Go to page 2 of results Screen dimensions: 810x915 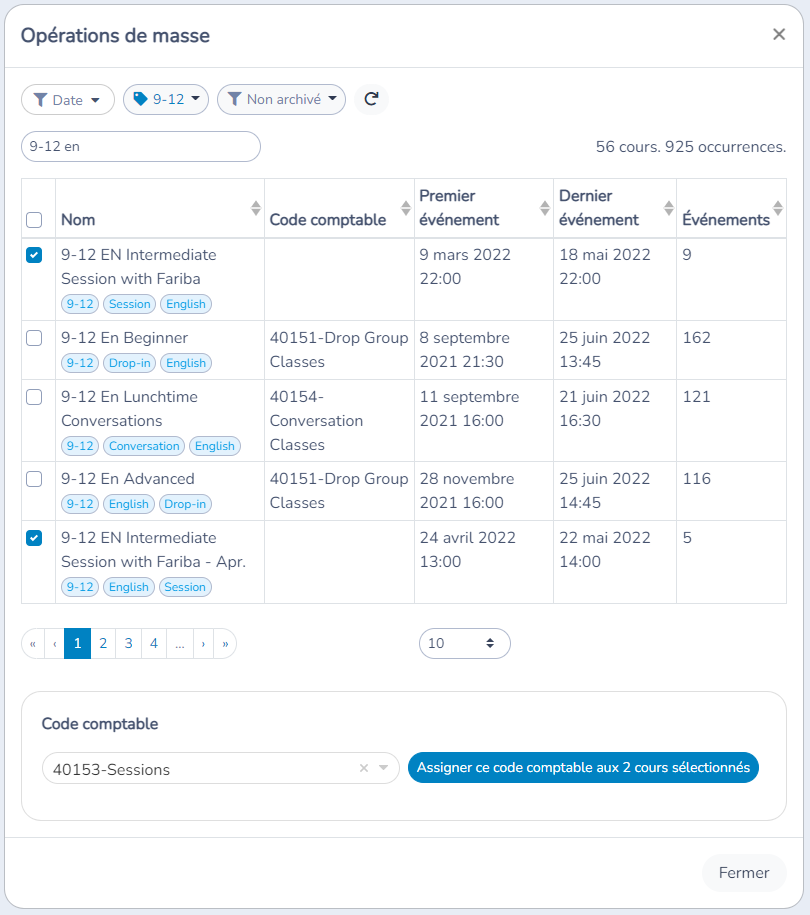(x=103, y=644)
